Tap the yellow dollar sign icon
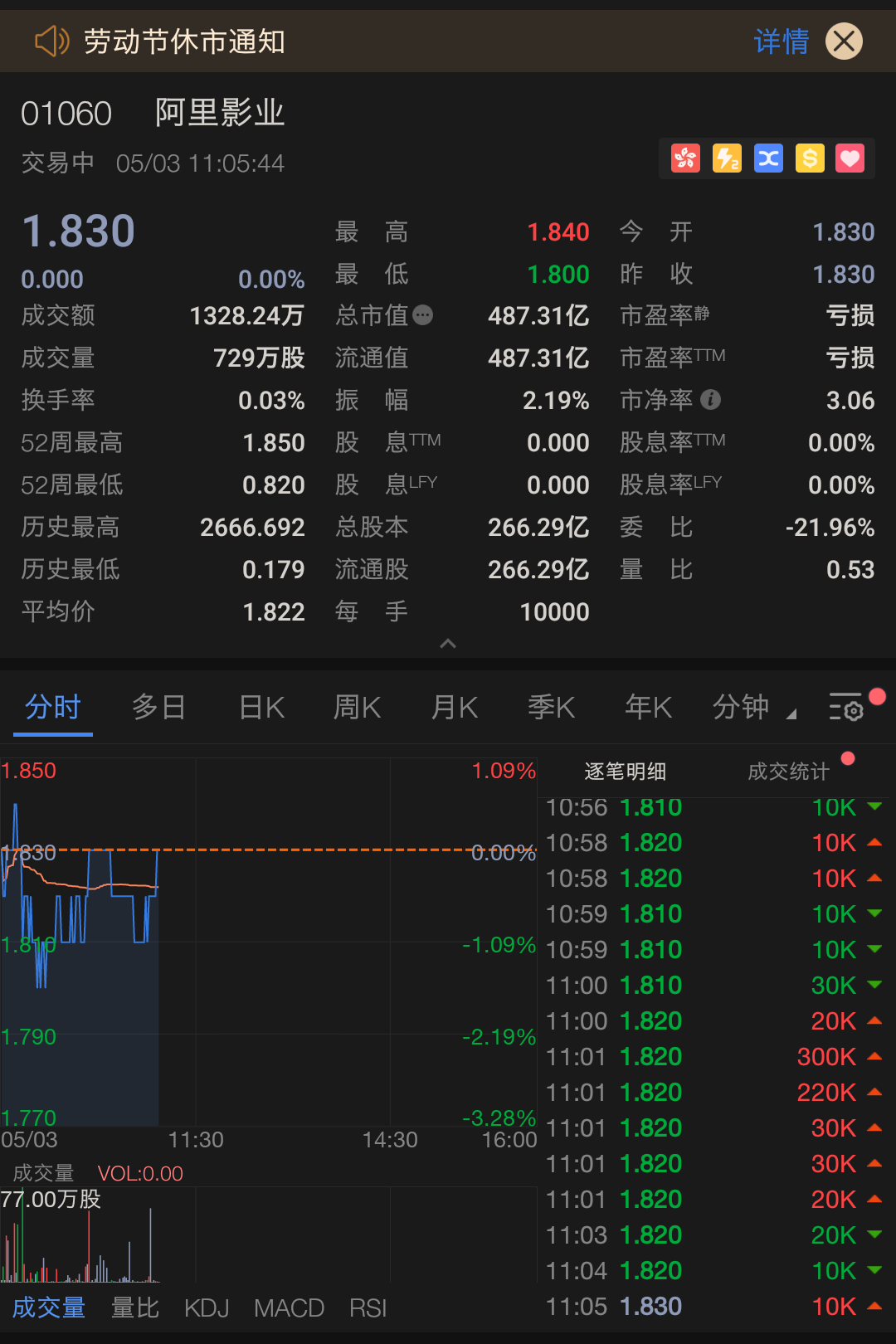 pos(810,158)
